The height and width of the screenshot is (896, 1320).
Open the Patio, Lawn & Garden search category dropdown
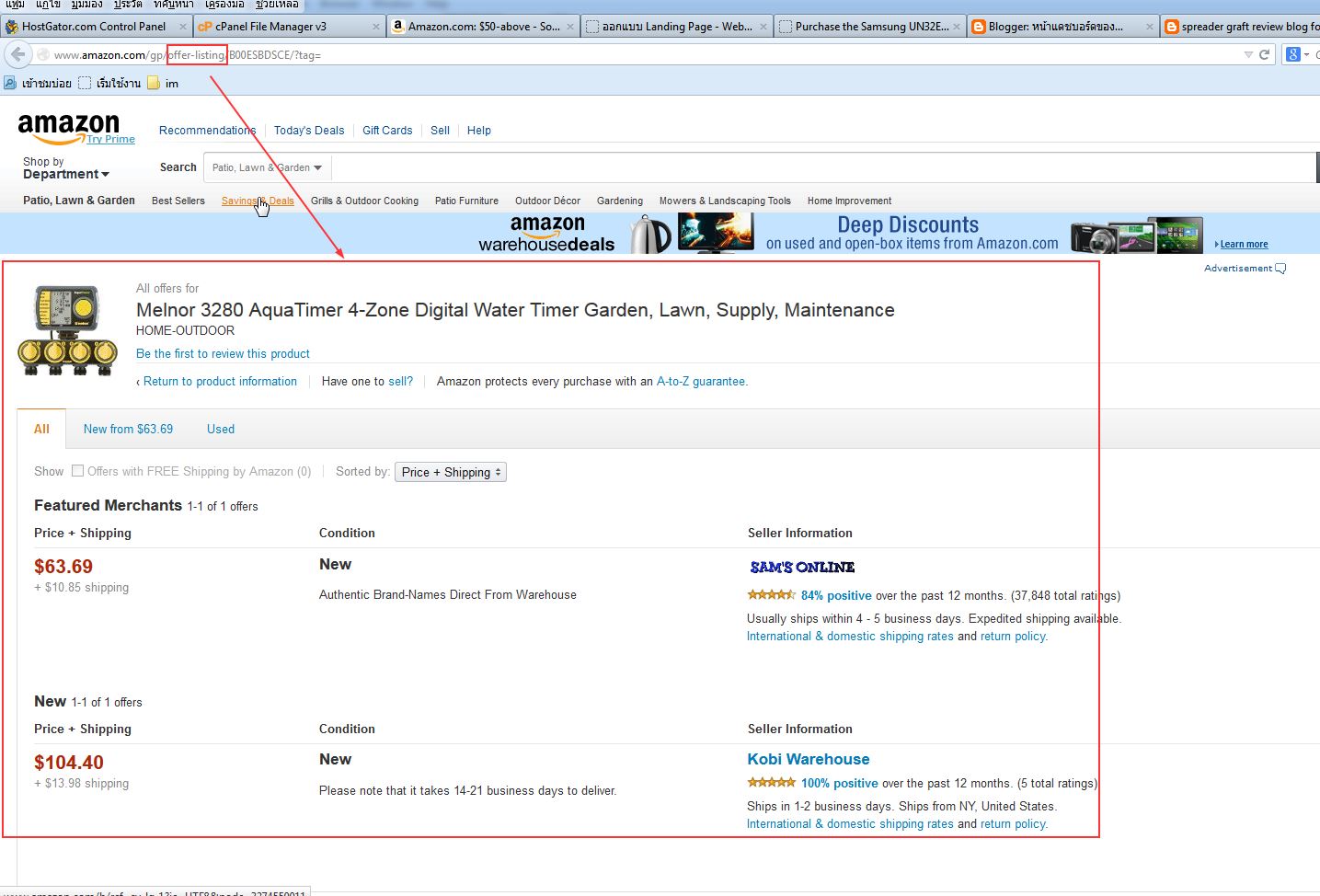[x=267, y=167]
